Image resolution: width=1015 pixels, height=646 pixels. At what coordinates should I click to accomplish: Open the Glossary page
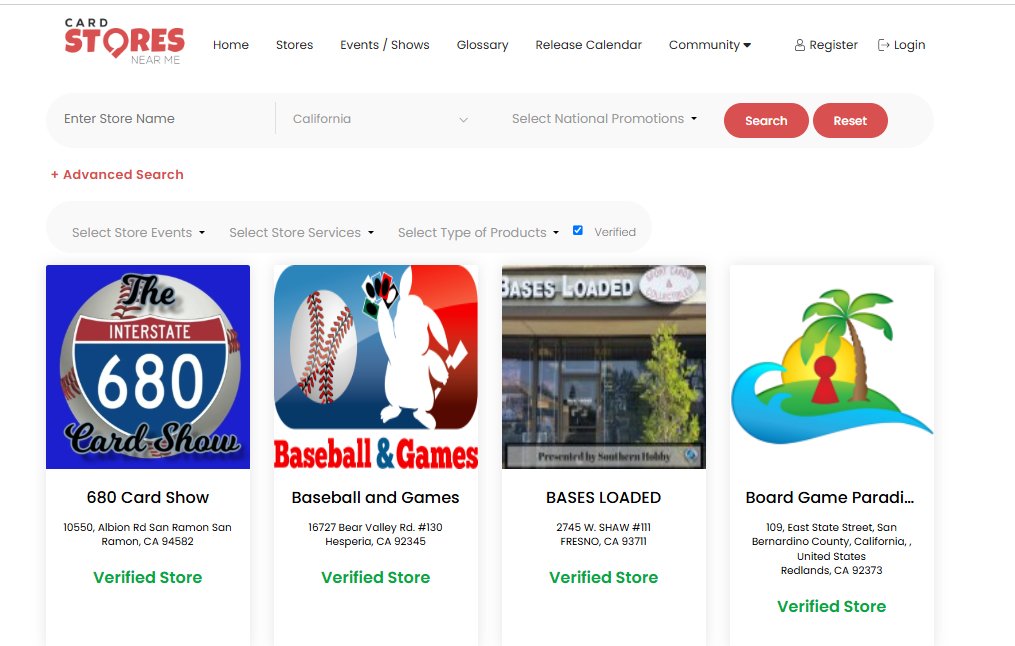click(x=482, y=45)
